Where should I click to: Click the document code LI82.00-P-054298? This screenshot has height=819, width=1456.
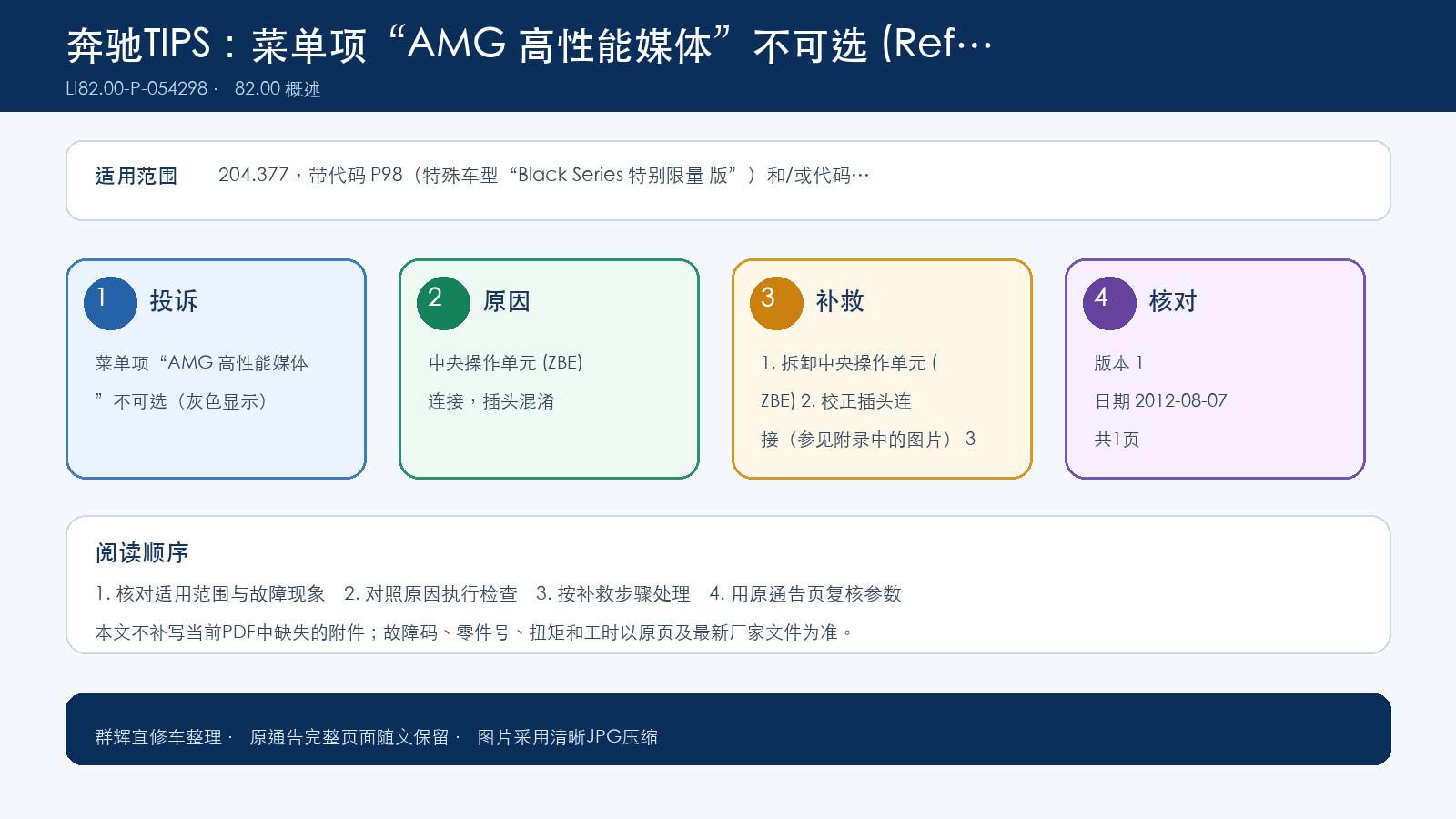tap(136, 88)
